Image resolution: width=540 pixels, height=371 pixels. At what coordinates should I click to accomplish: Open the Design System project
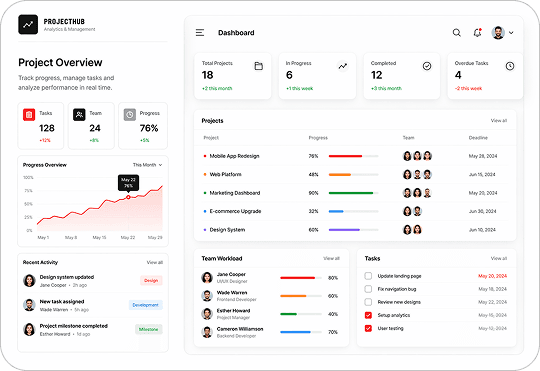pos(227,230)
